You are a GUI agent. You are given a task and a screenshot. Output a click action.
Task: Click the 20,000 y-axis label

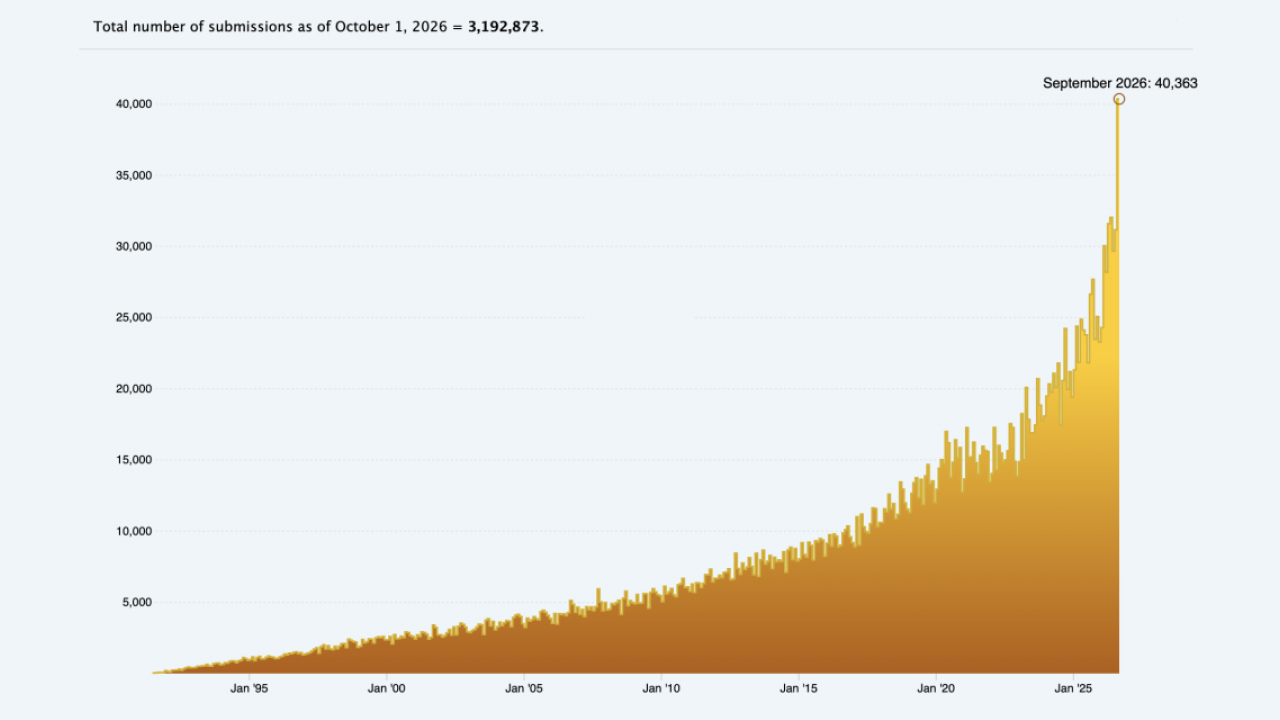pyautogui.click(x=131, y=389)
